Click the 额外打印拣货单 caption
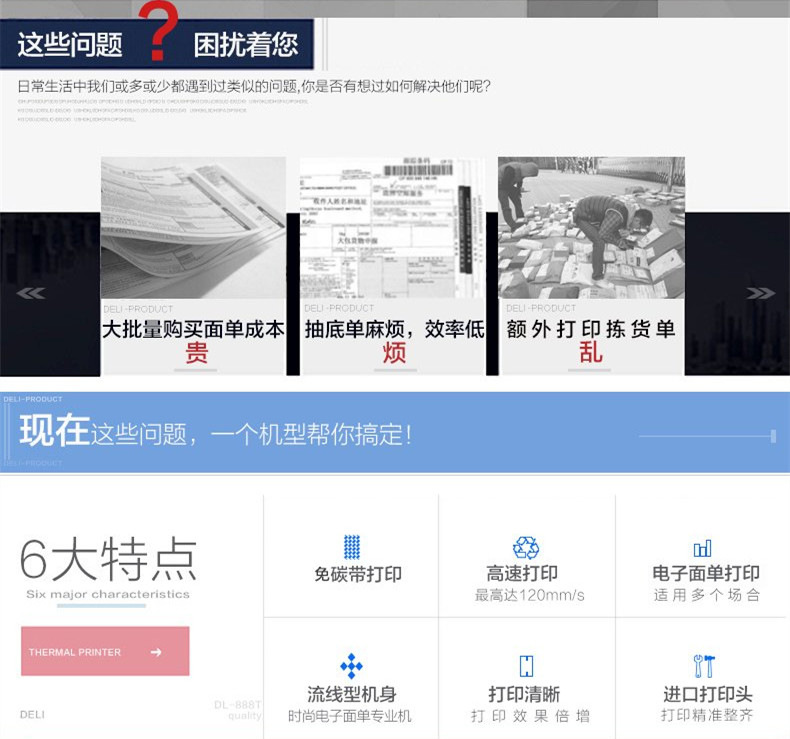 tap(590, 329)
